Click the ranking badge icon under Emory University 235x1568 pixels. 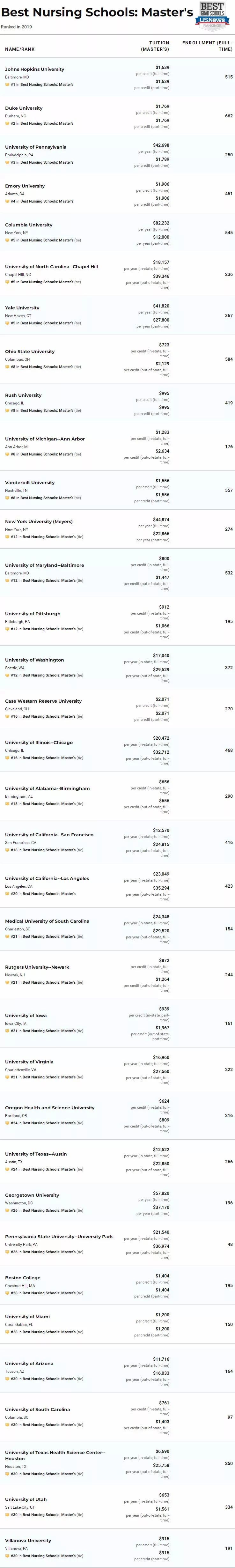(x=7, y=202)
